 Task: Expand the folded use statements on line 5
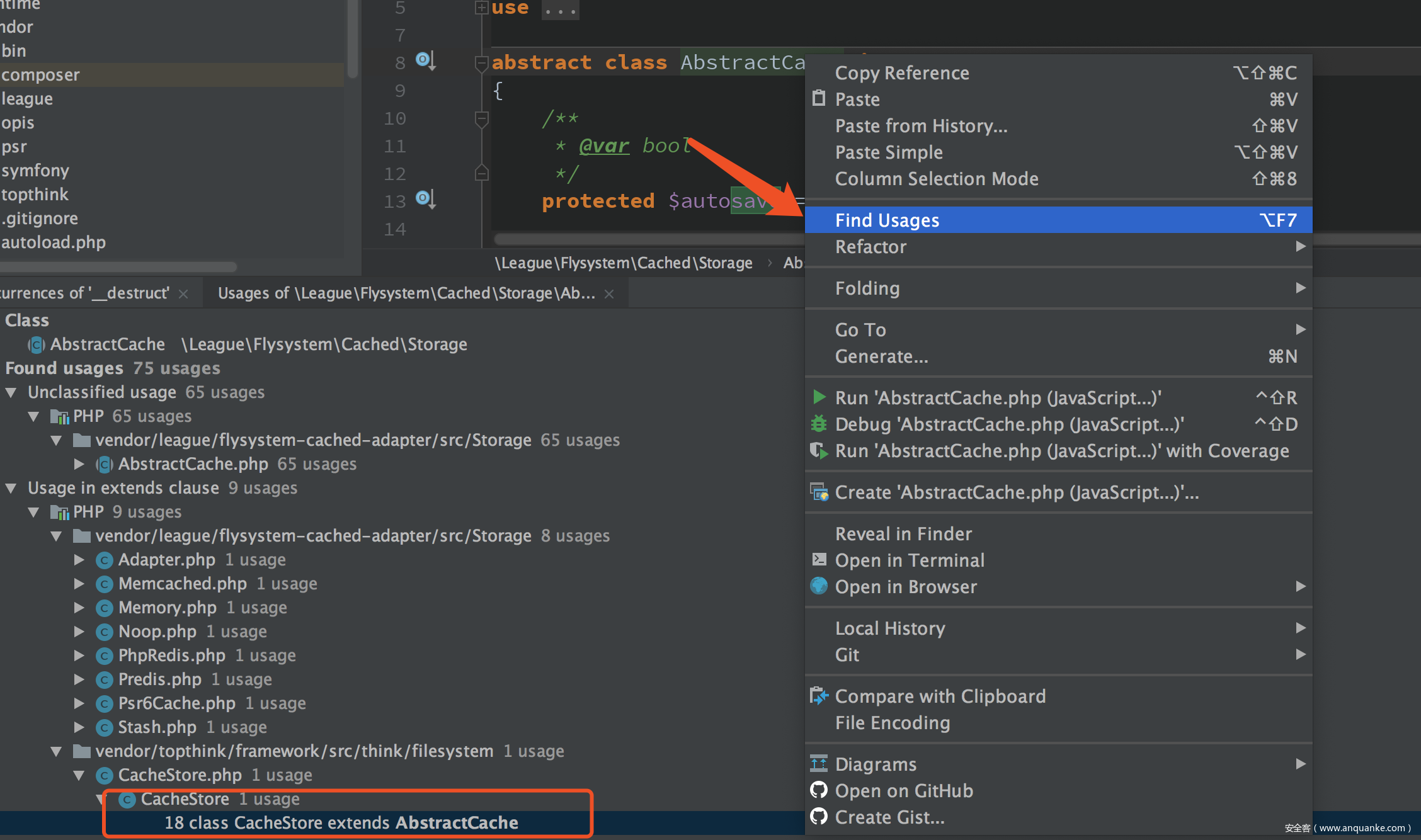(x=482, y=8)
